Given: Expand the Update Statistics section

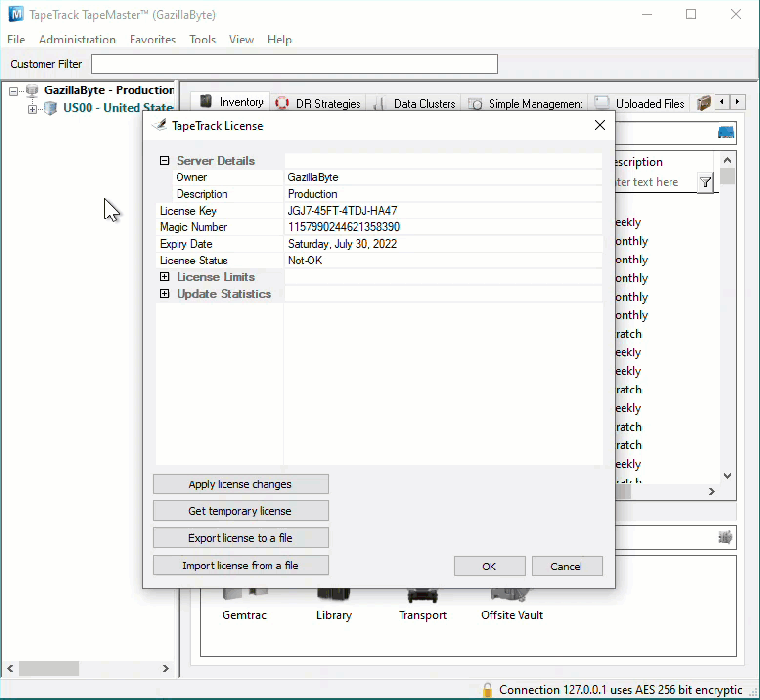Looking at the screenshot, I should (x=164, y=293).
